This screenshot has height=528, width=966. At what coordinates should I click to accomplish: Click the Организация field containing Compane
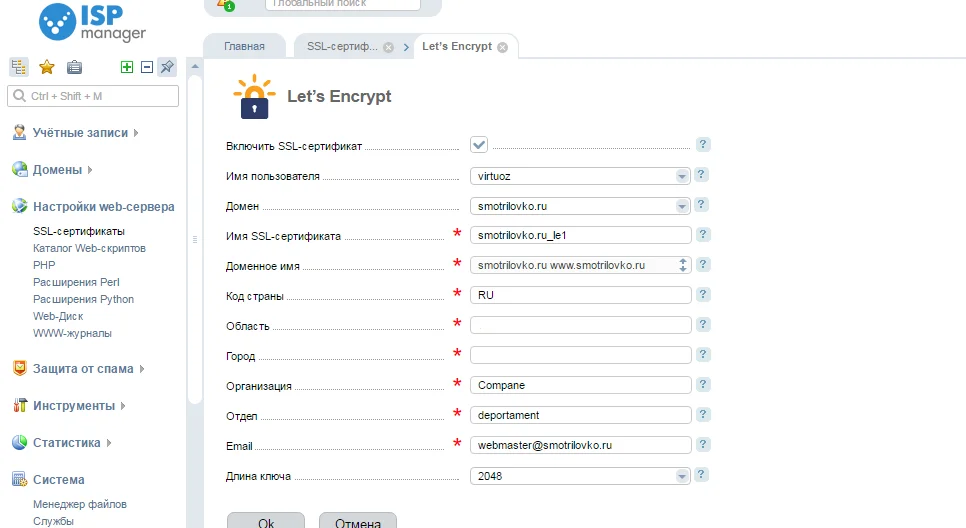tap(580, 385)
